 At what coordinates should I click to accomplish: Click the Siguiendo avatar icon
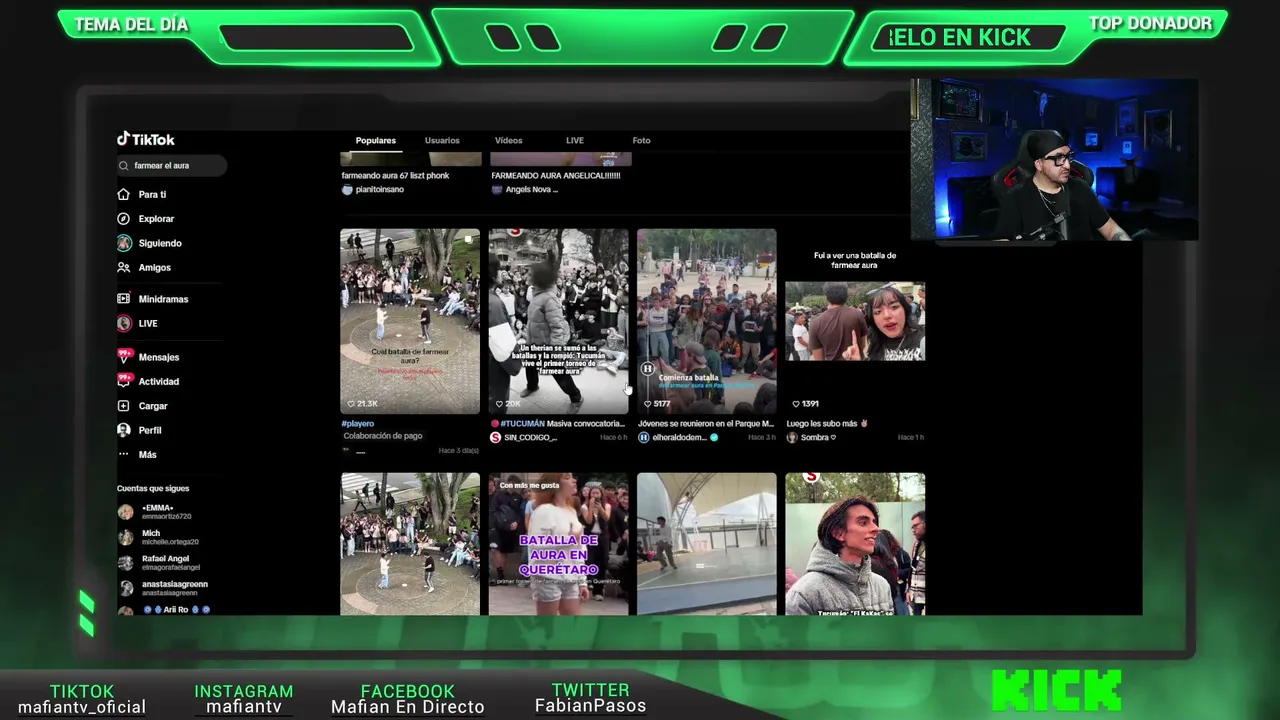(x=124, y=243)
